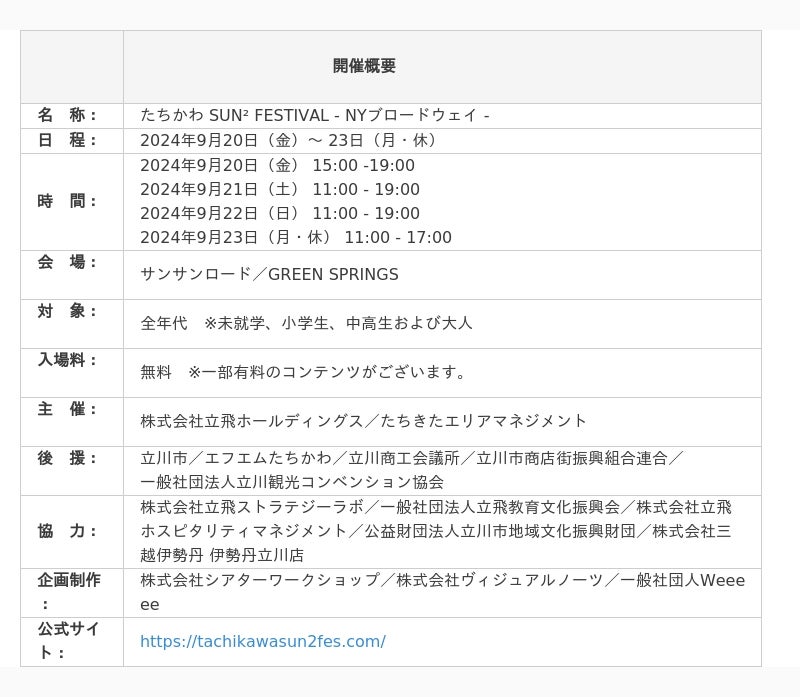Click the 開催概要 table header
The image size is (800, 697).
364,66
